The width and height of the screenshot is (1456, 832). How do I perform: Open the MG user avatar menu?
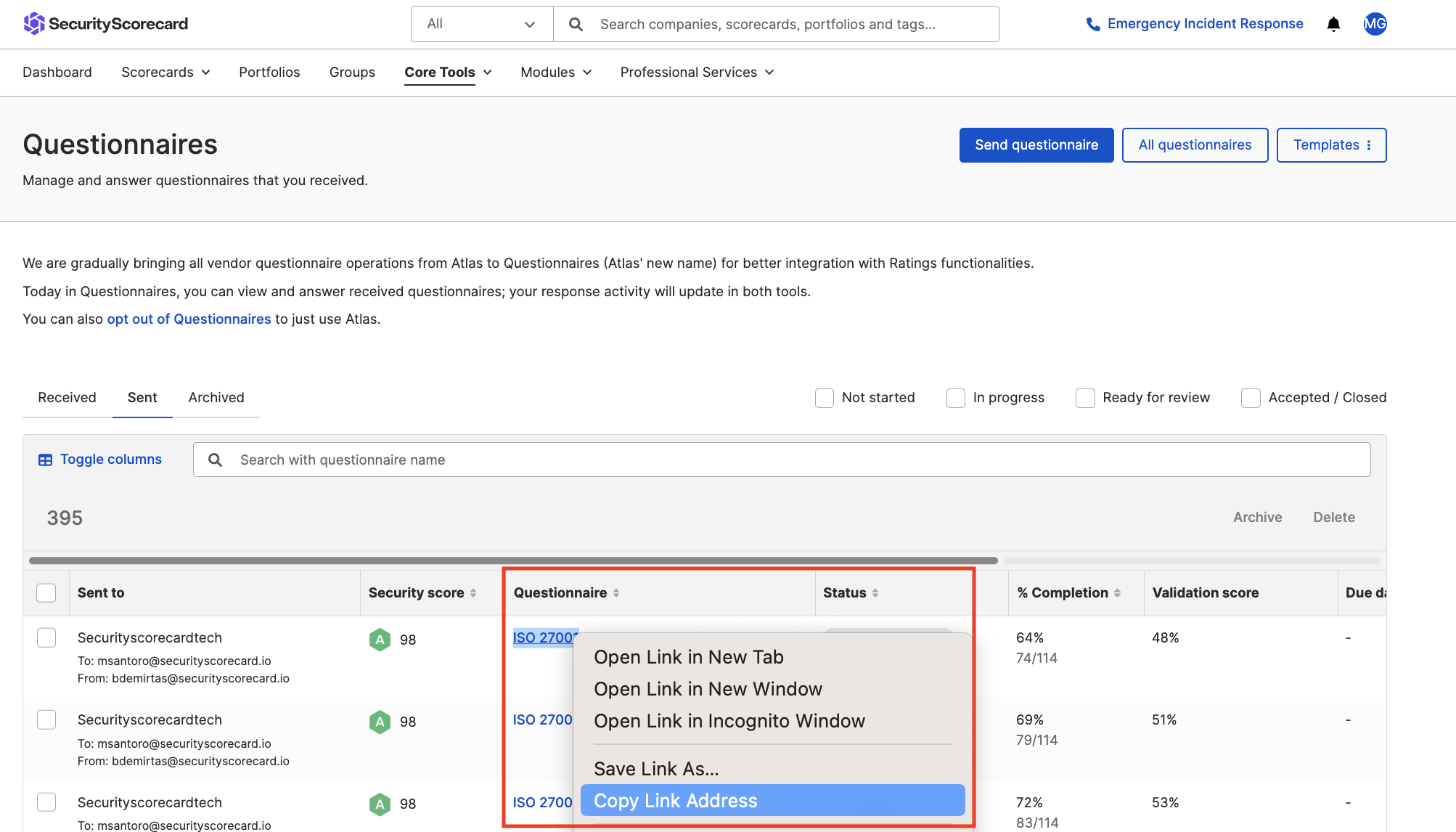(x=1375, y=24)
